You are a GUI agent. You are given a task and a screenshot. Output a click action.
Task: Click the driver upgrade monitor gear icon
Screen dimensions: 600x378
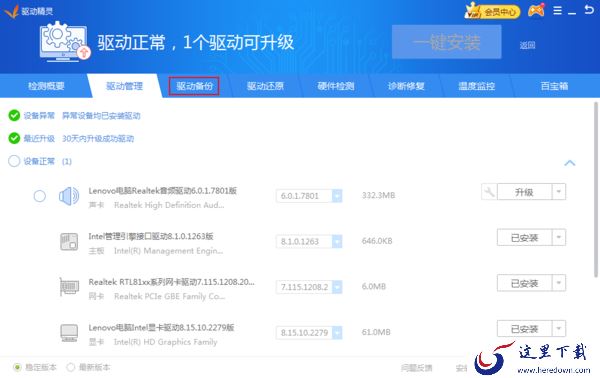tap(64, 42)
